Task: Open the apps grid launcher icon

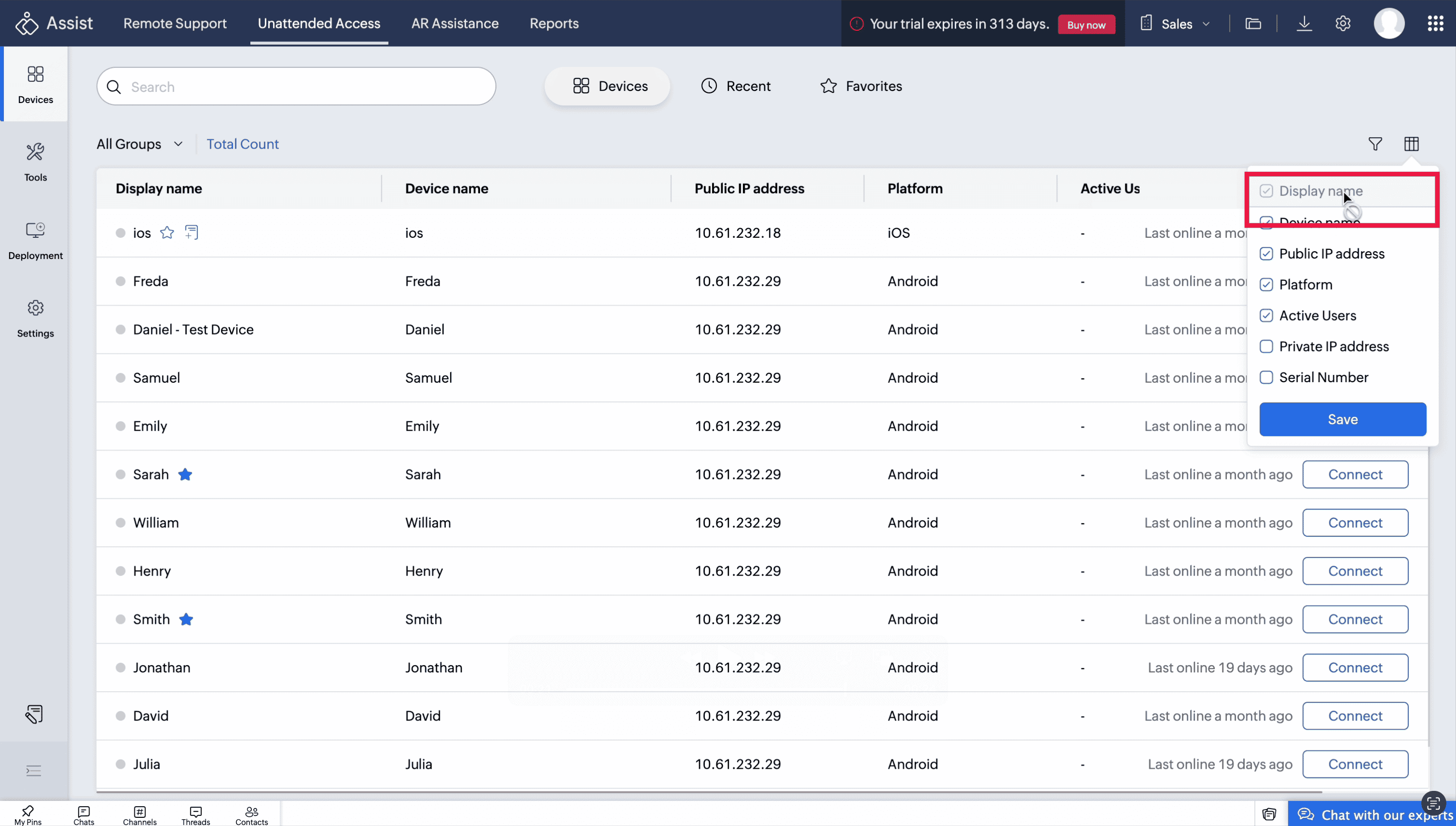Action: [x=1435, y=24]
